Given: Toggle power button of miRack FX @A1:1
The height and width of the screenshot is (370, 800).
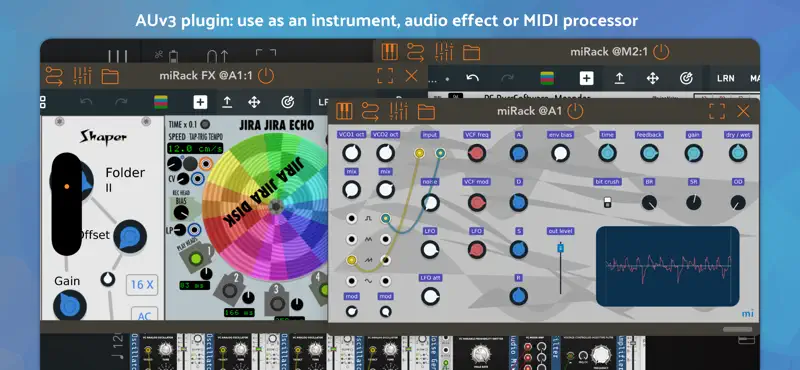Looking at the screenshot, I should [x=266, y=76].
